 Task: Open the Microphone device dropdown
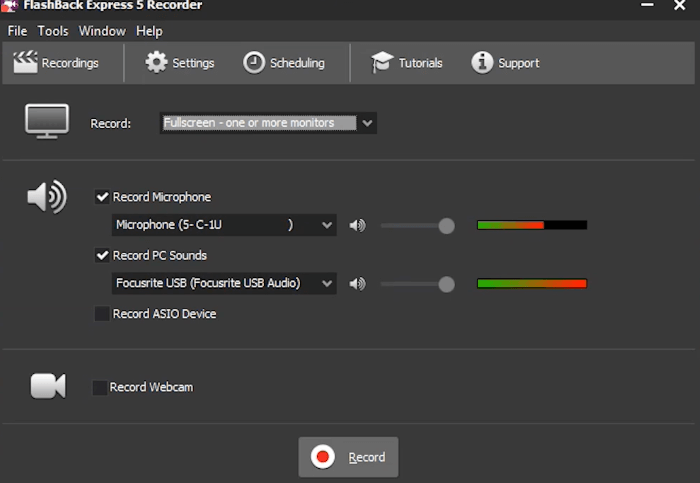pos(224,225)
